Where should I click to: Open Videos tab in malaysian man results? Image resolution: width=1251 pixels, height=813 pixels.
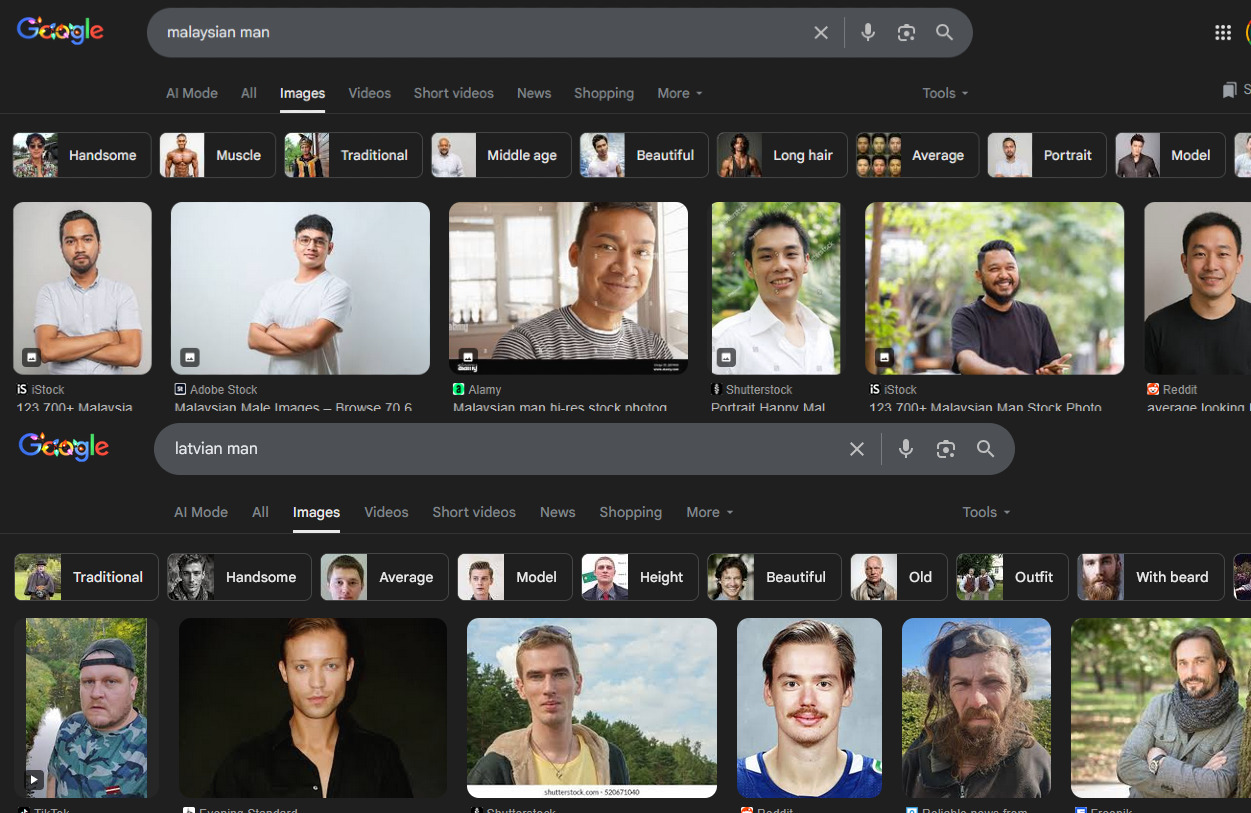[369, 93]
